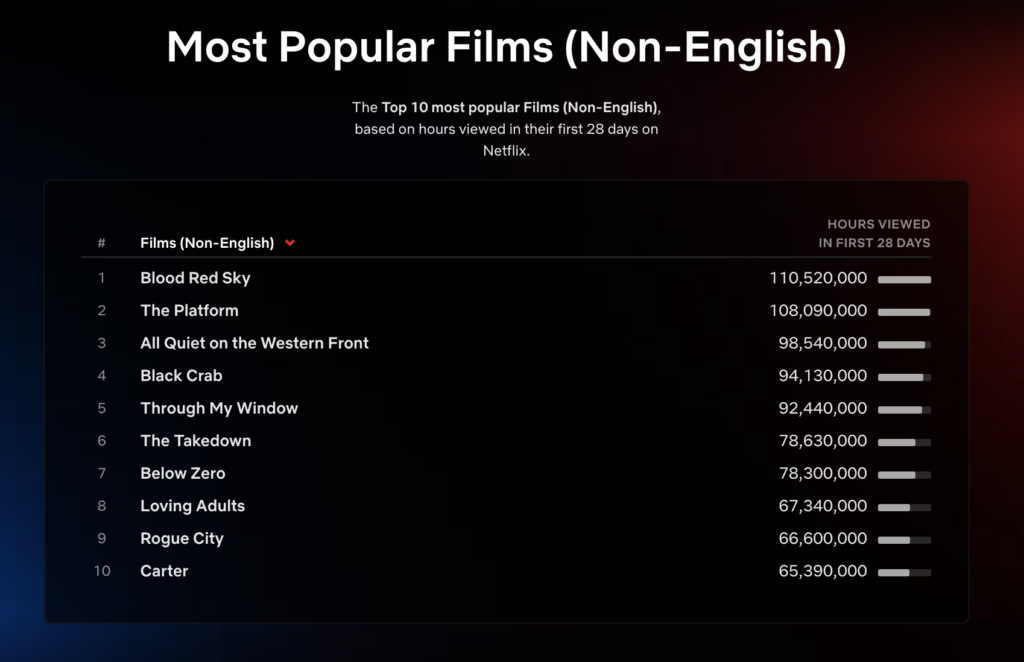Click All Quiet on the Western Front
The height and width of the screenshot is (662, 1024).
tap(254, 343)
